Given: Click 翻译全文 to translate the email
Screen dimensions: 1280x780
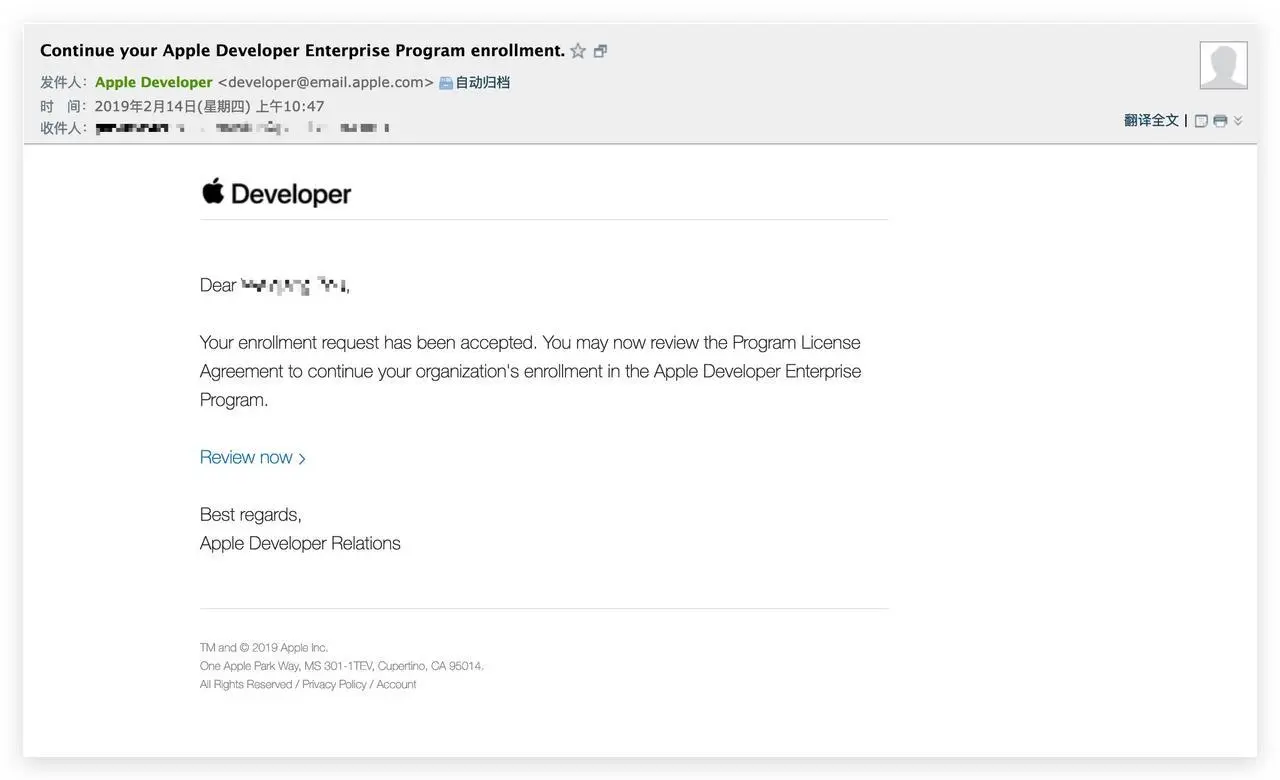Looking at the screenshot, I should [1151, 120].
